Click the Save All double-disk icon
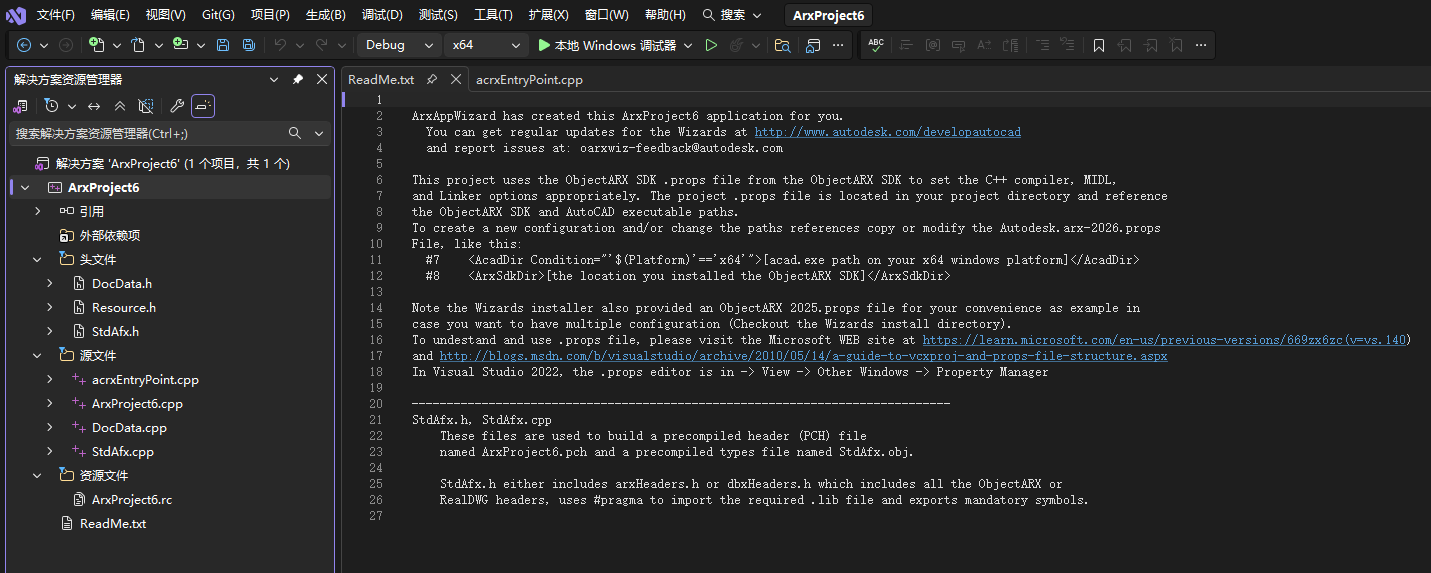Image resolution: width=1431 pixels, height=573 pixels. coord(248,45)
